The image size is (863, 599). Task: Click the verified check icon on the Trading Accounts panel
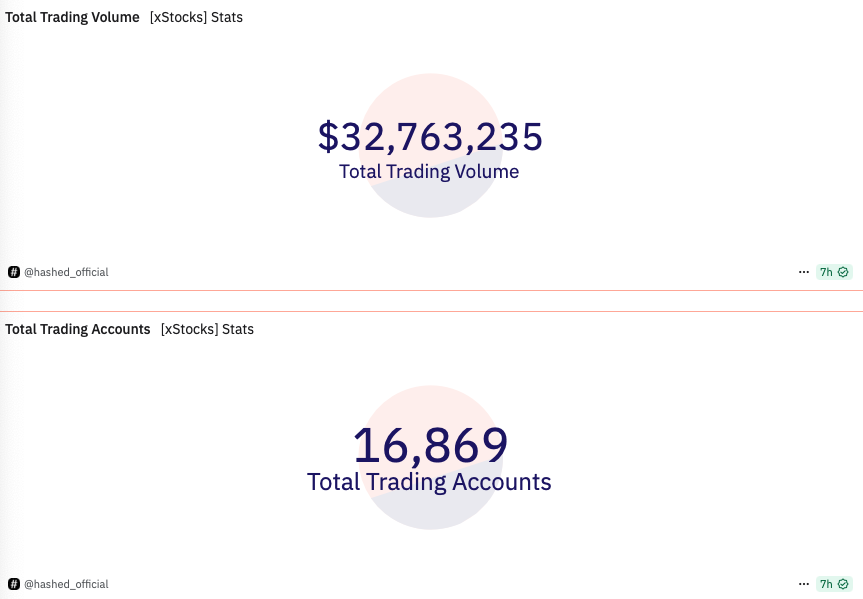click(843, 584)
